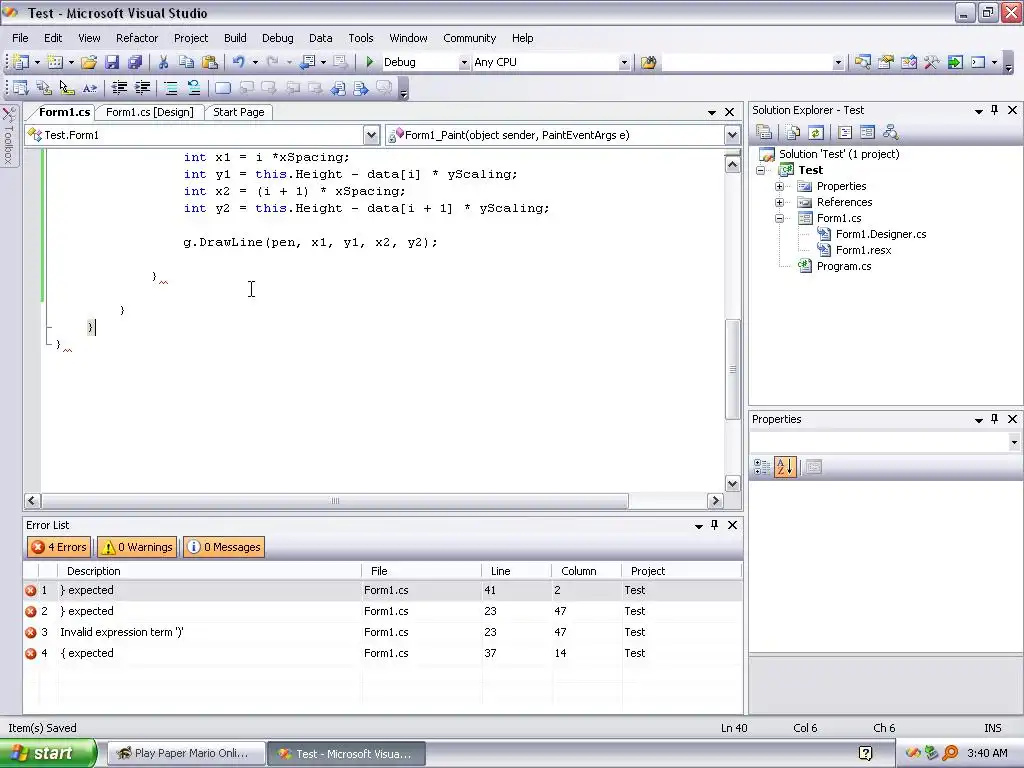This screenshot has height=768, width=1024.
Task: Click the Undo arrow icon
Action: click(x=238, y=62)
